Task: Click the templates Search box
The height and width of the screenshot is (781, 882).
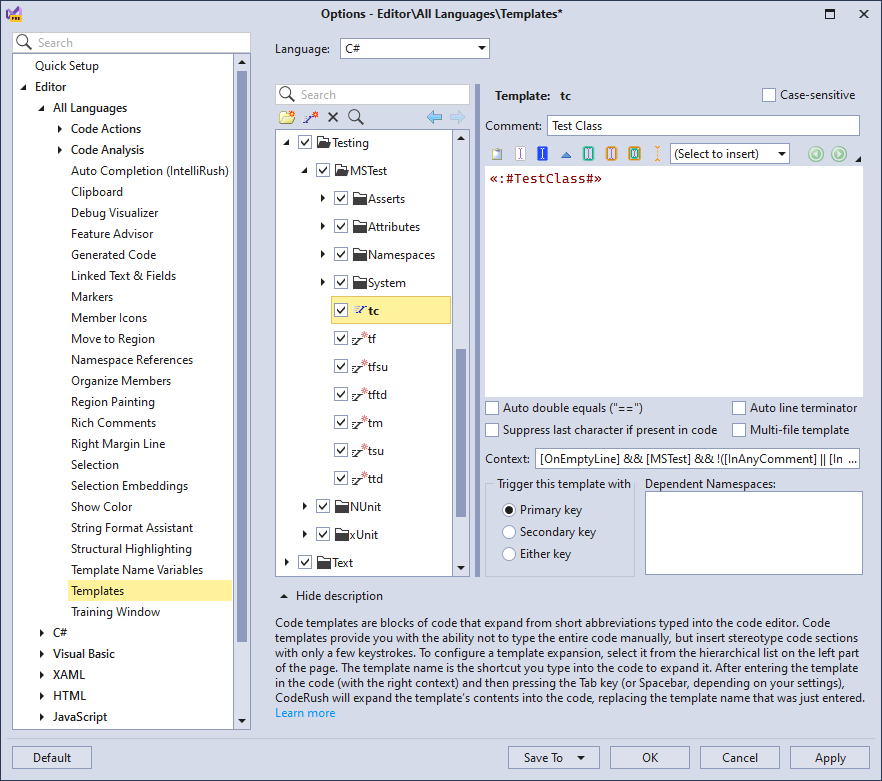Action: coord(372,95)
